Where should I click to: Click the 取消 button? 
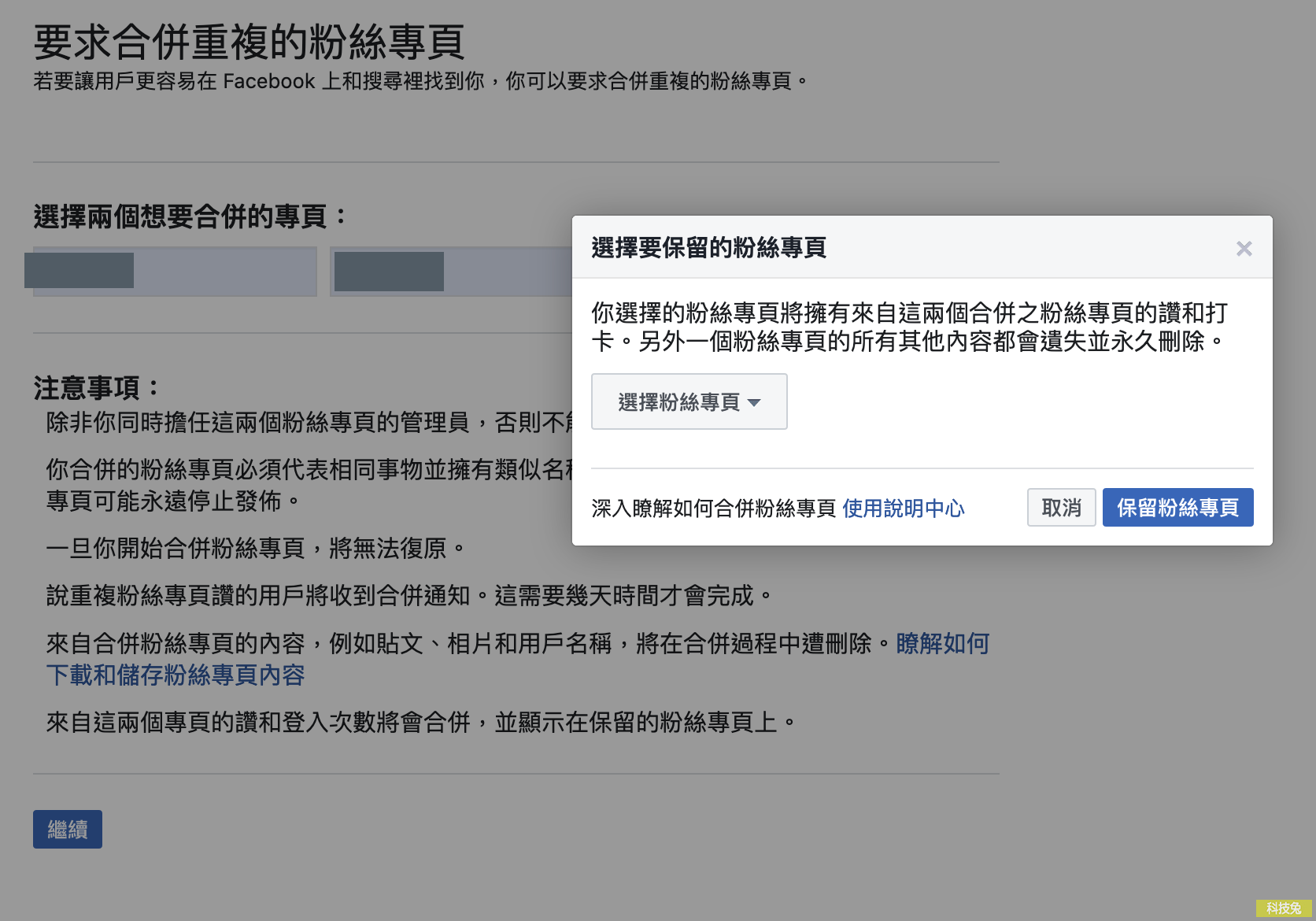1061,508
